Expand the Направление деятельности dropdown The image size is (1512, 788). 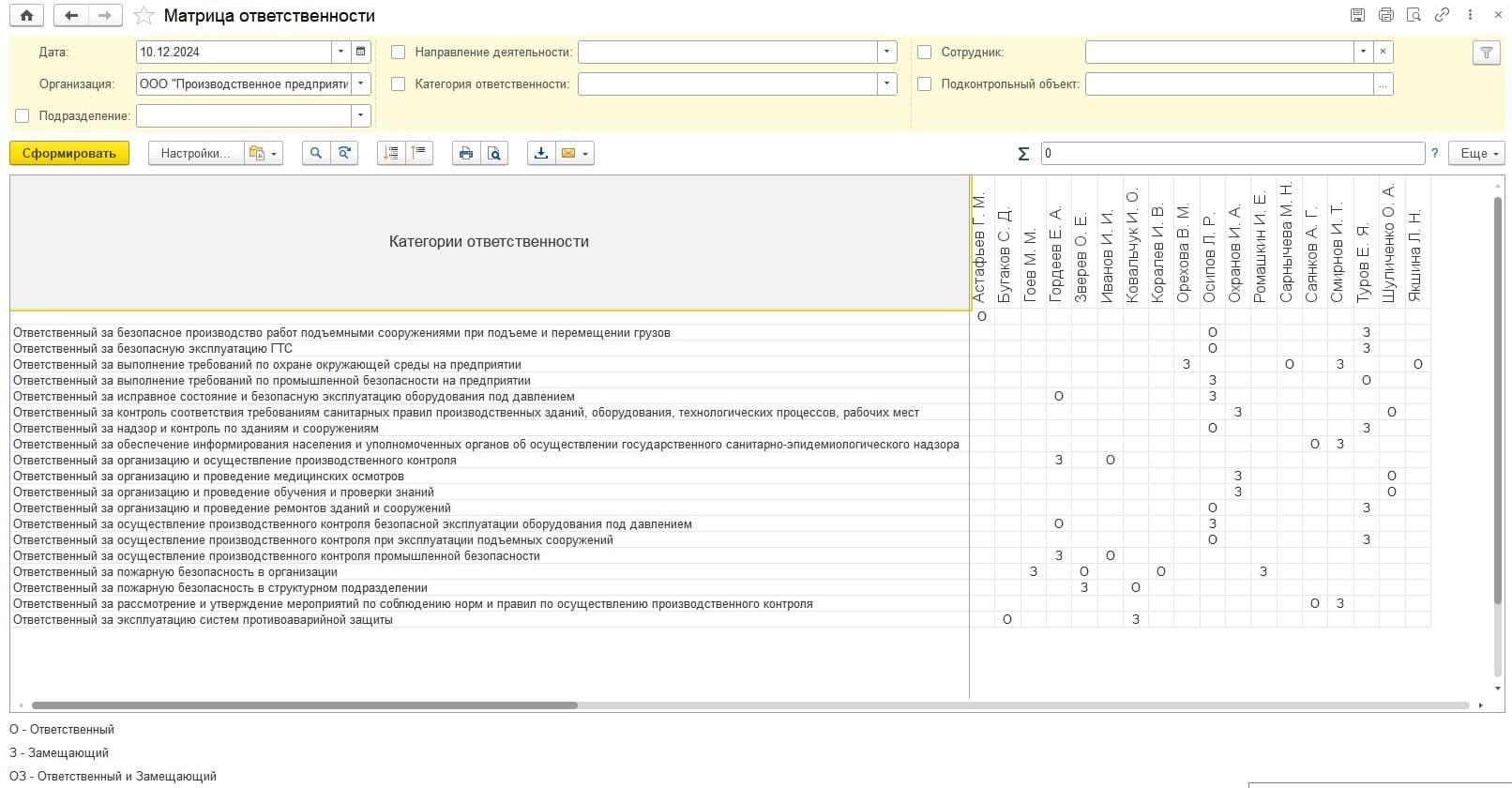(886, 52)
